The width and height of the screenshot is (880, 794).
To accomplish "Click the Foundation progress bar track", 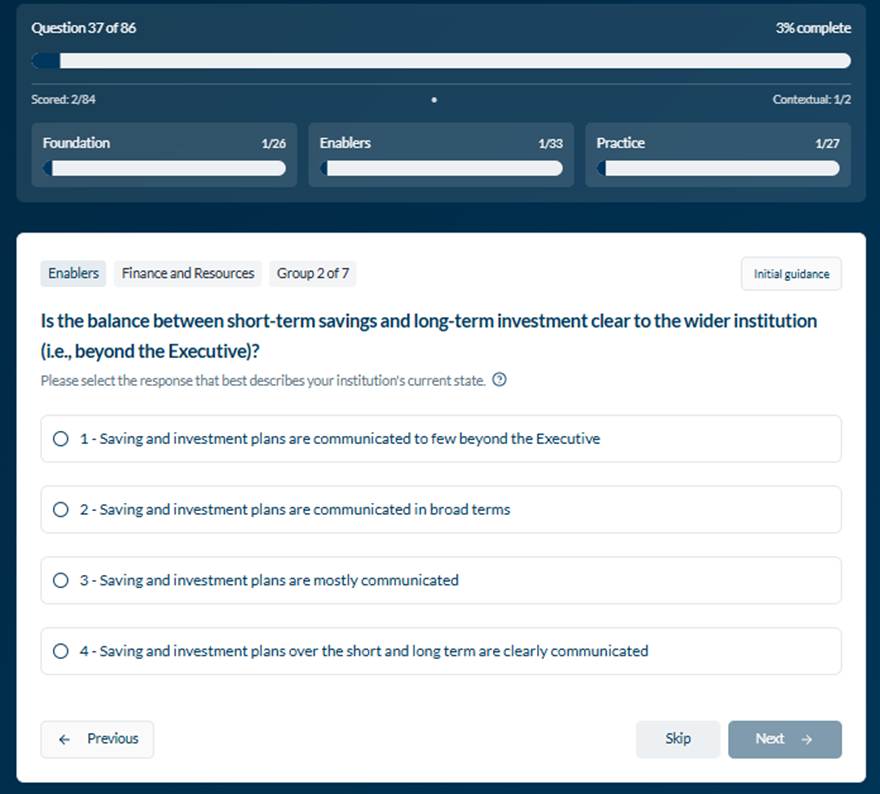I will coord(164,168).
